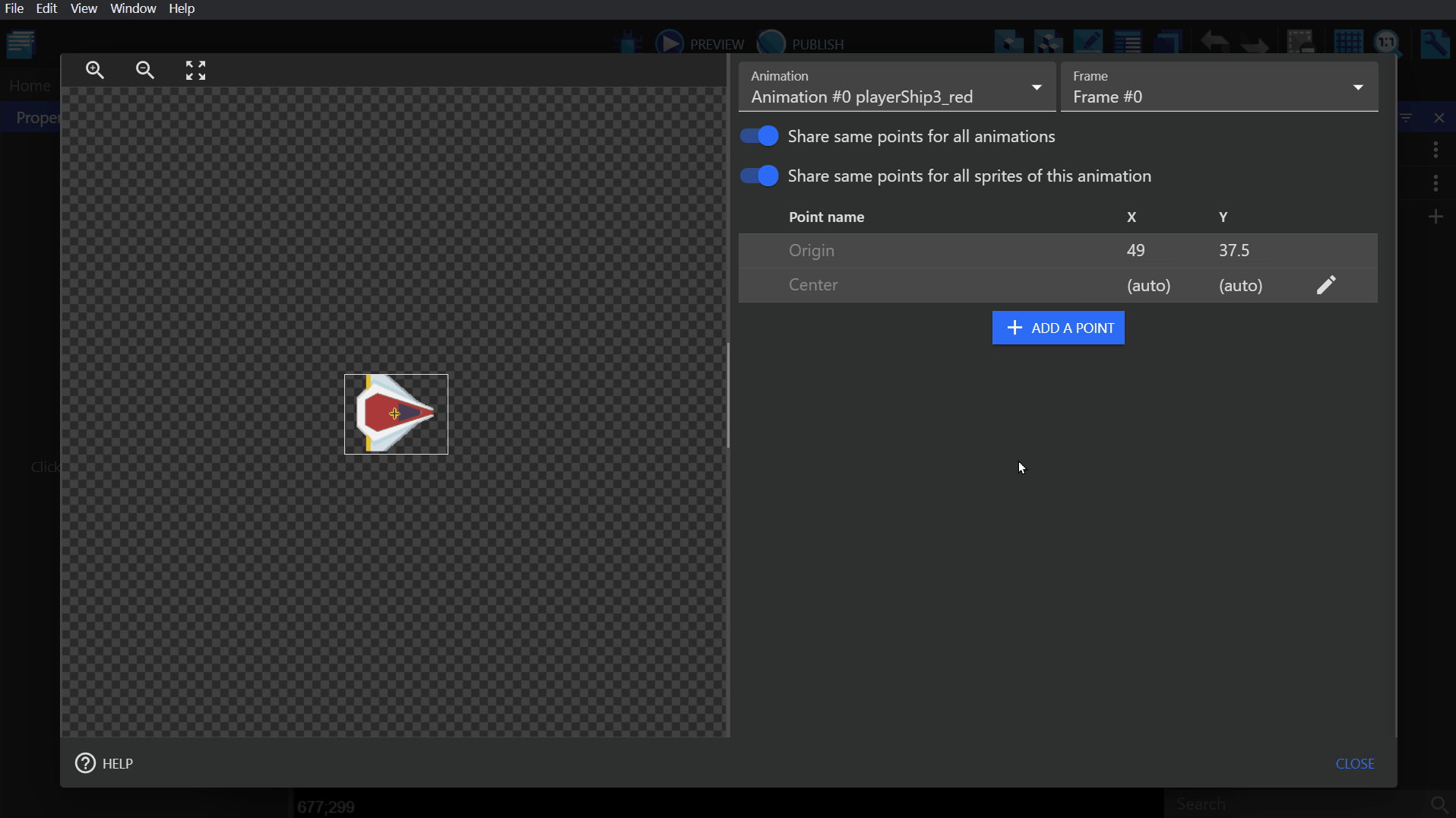The image size is (1456, 818).
Task: Toggle Share same points for all animations
Action: tap(759, 136)
